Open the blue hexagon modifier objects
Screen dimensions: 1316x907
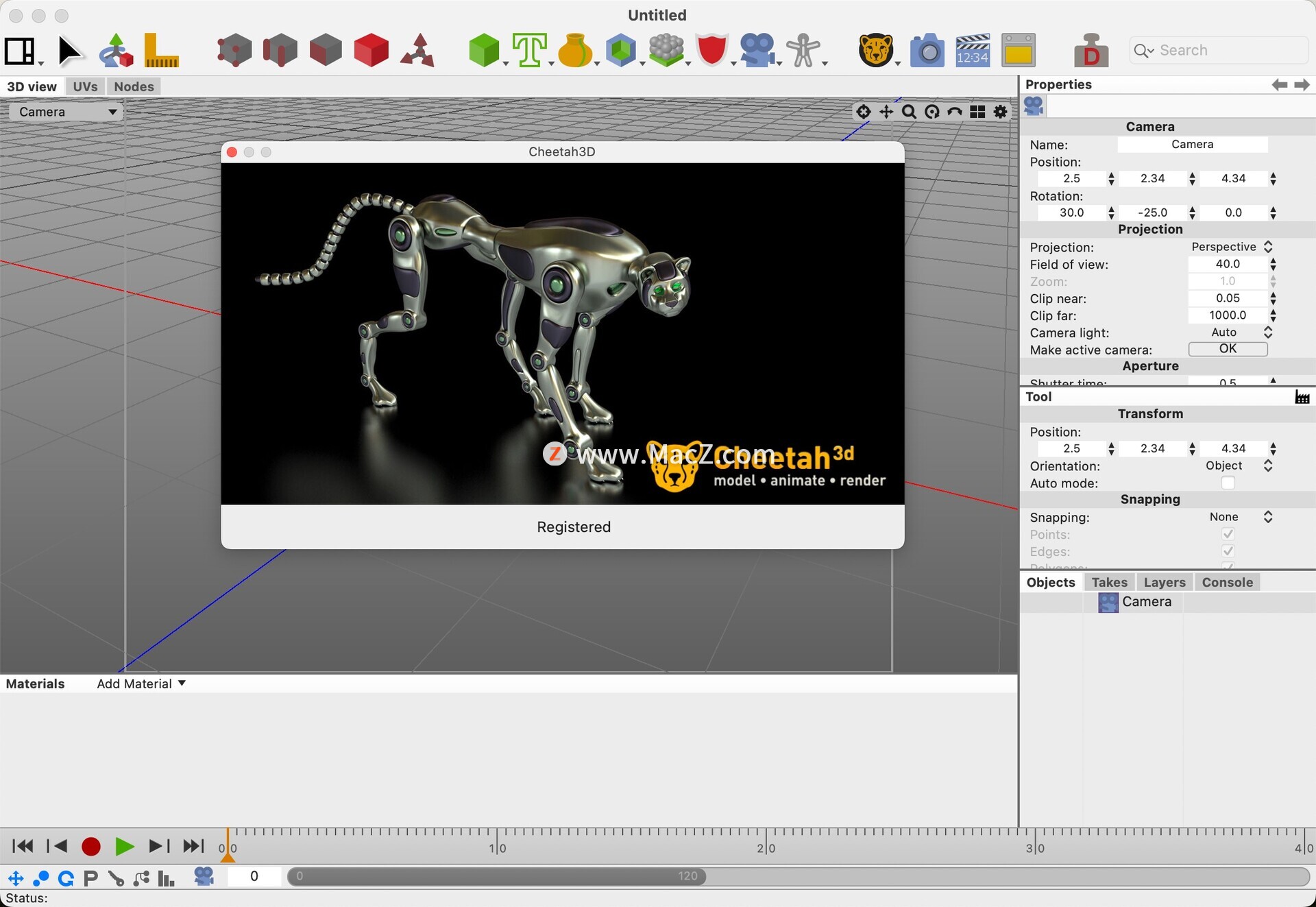coord(621,51)
